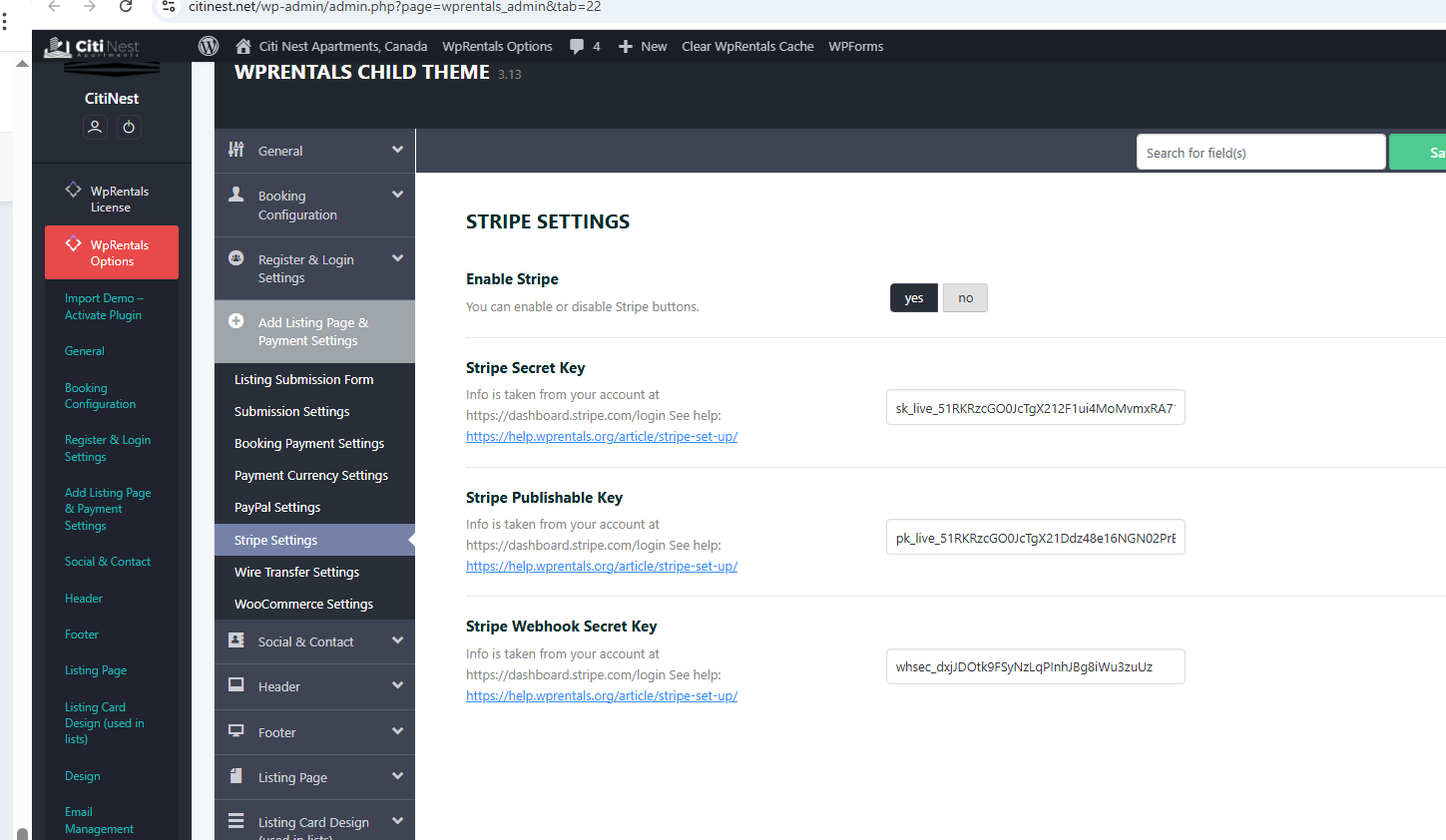Click the General sliders icon
The width and height of the screenshot is (1446, 840).
tap(237, 150)
